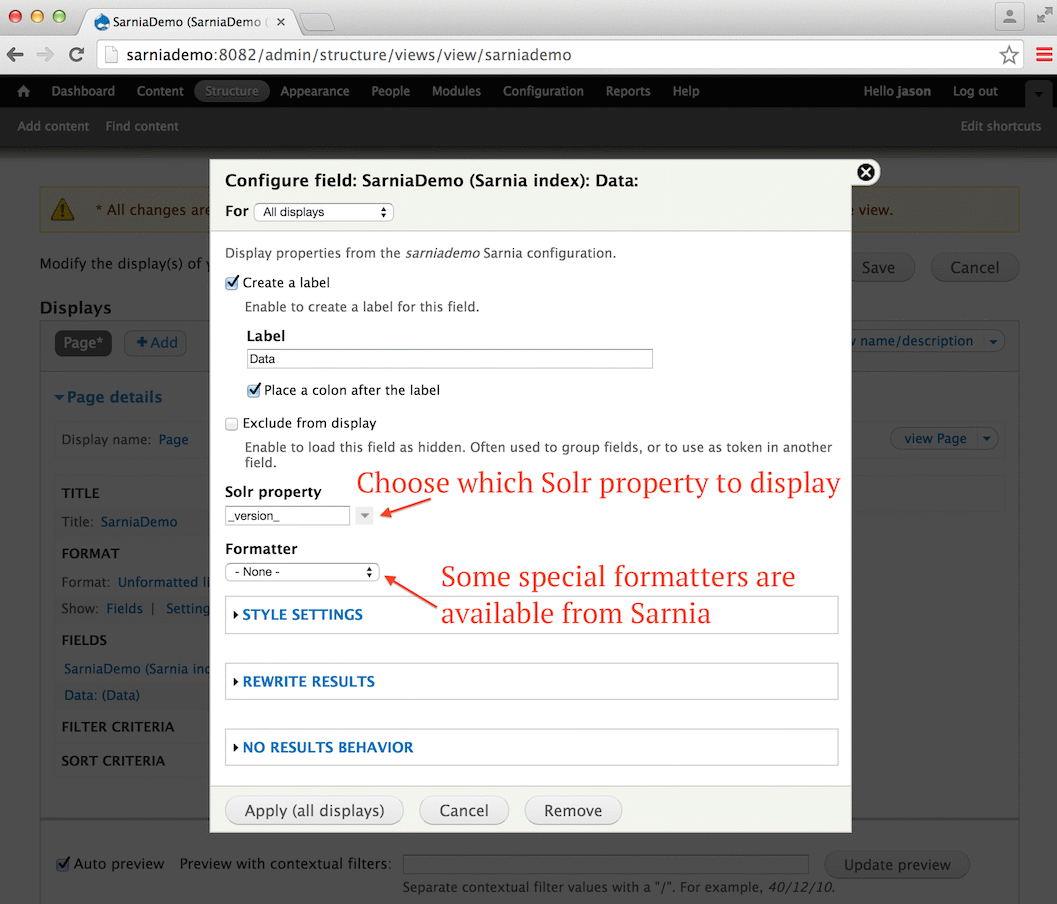
Task: Click the browser back arrow
Action: click(x=16, y=55)
